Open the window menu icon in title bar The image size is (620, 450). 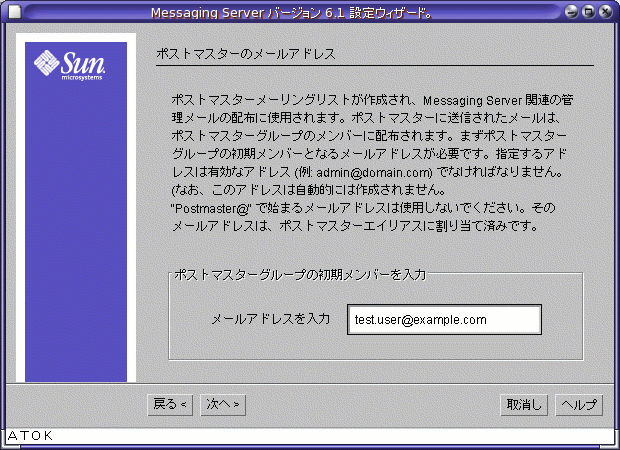[x=15, y=12]
